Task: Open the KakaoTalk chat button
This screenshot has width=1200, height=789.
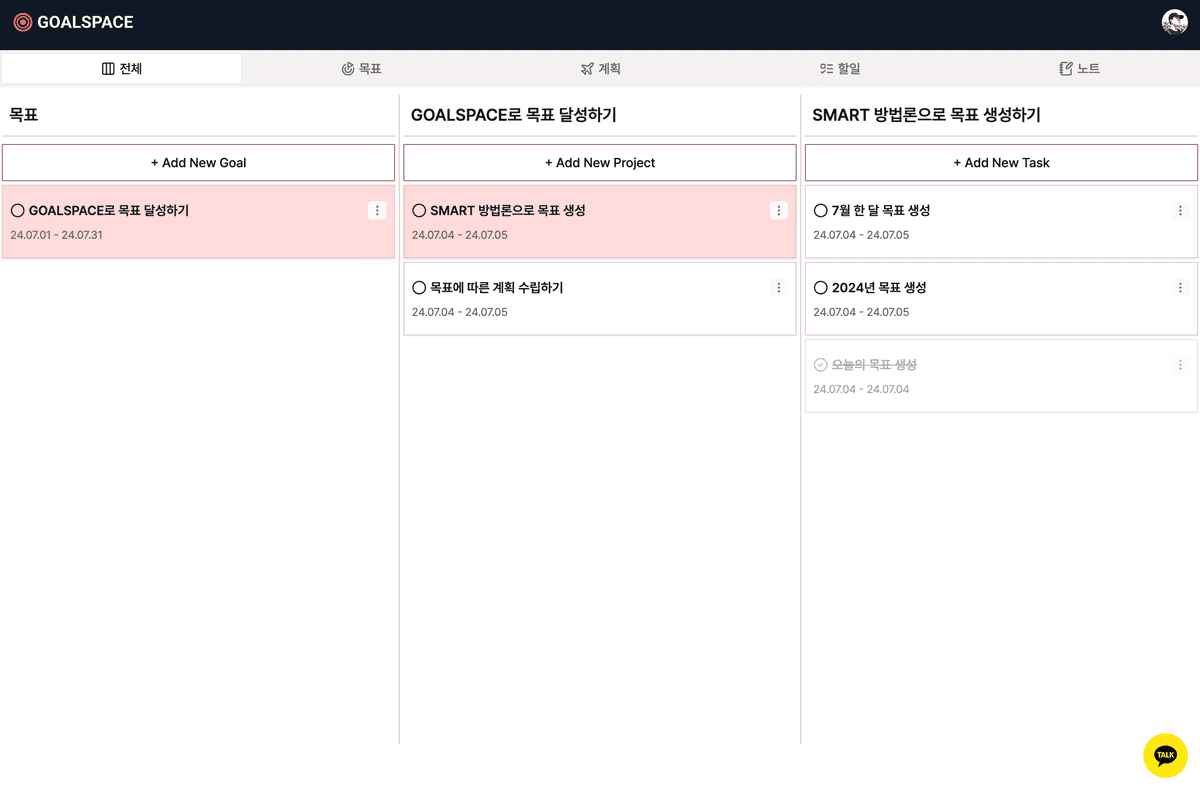Action: pyautogui.click(x=1165, y=755)
